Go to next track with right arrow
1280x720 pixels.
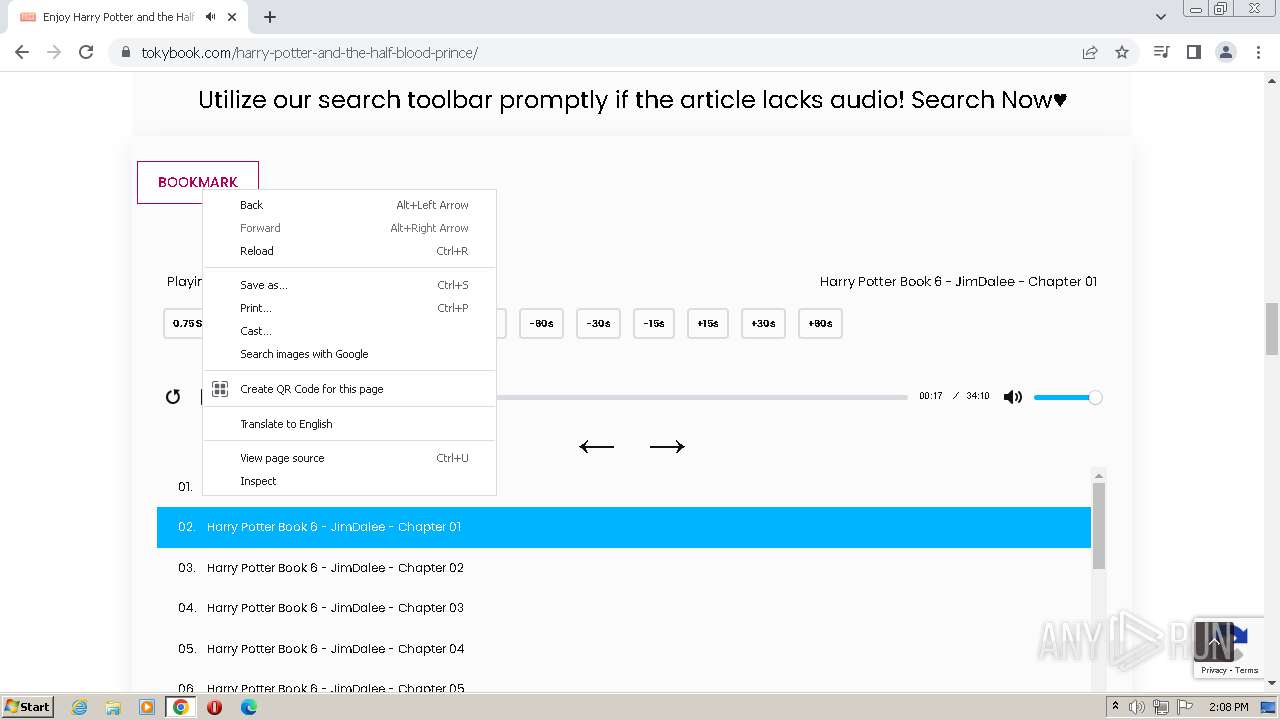pos(667,447)
